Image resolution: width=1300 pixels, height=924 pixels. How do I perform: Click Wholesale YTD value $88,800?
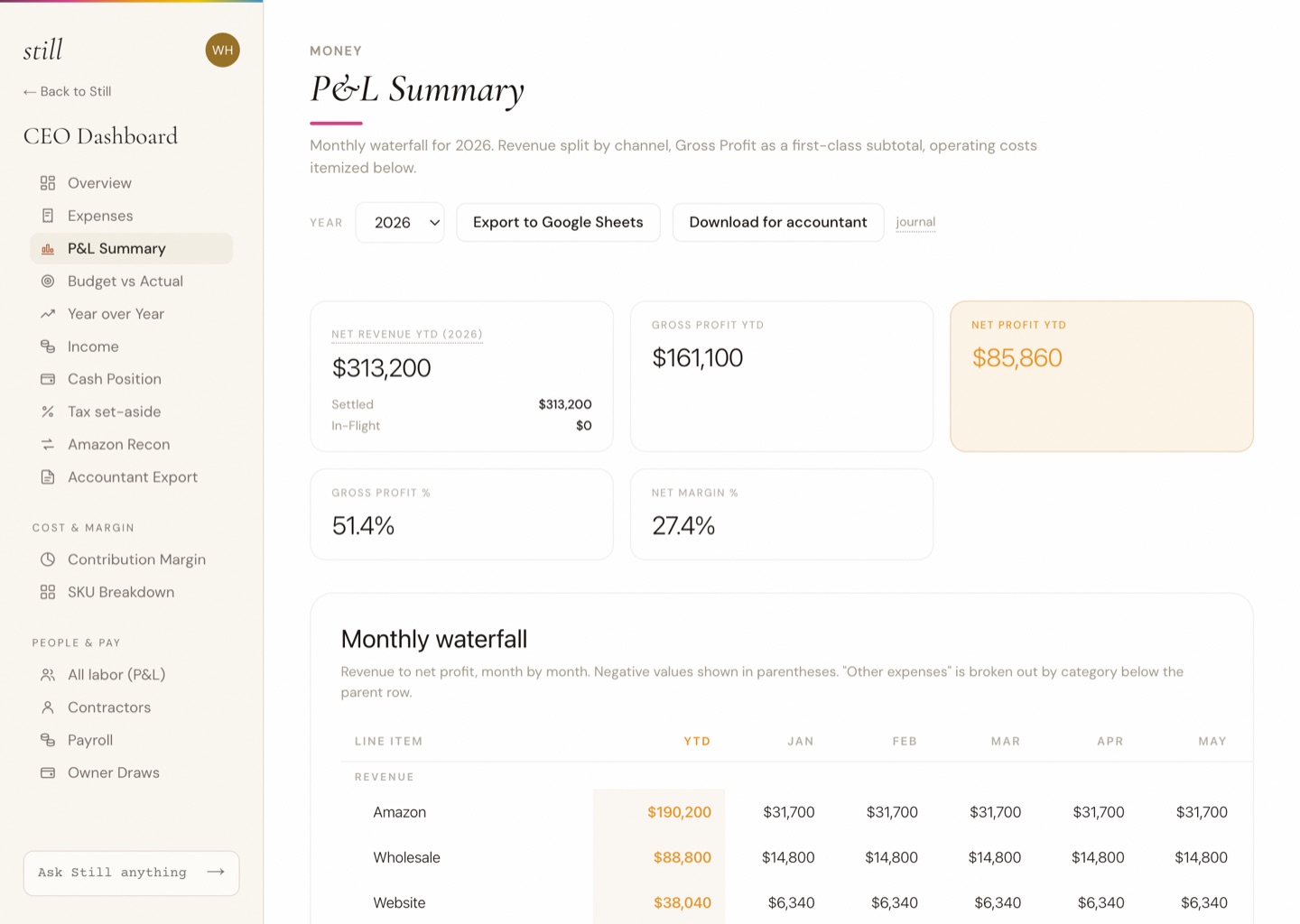click(x=682, y=857)
